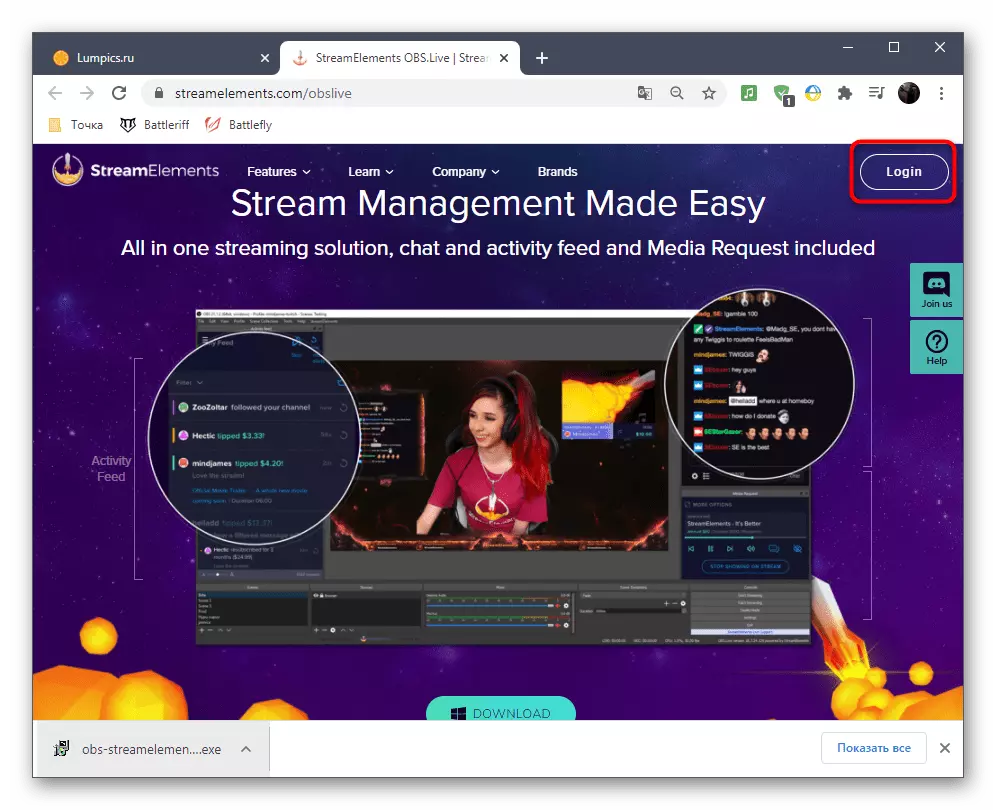Click the Показать все button
The height and width of the screenshot is (810, 996).
pos(873,748)
